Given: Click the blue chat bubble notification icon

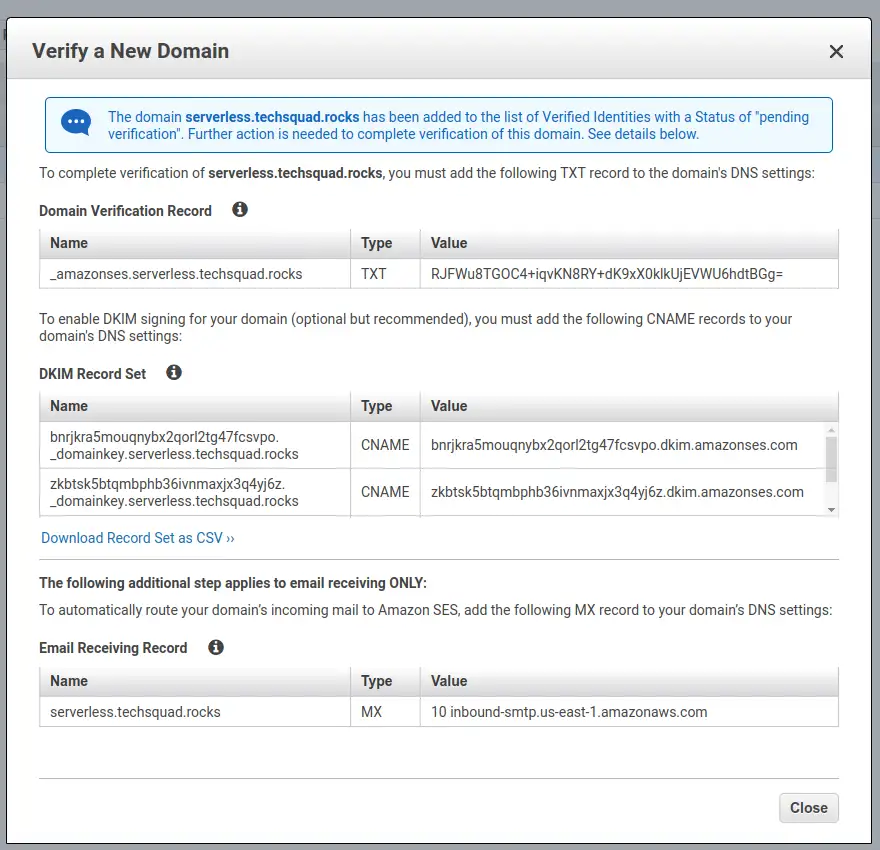Looking at the screenshot, I should click(76, 122).
